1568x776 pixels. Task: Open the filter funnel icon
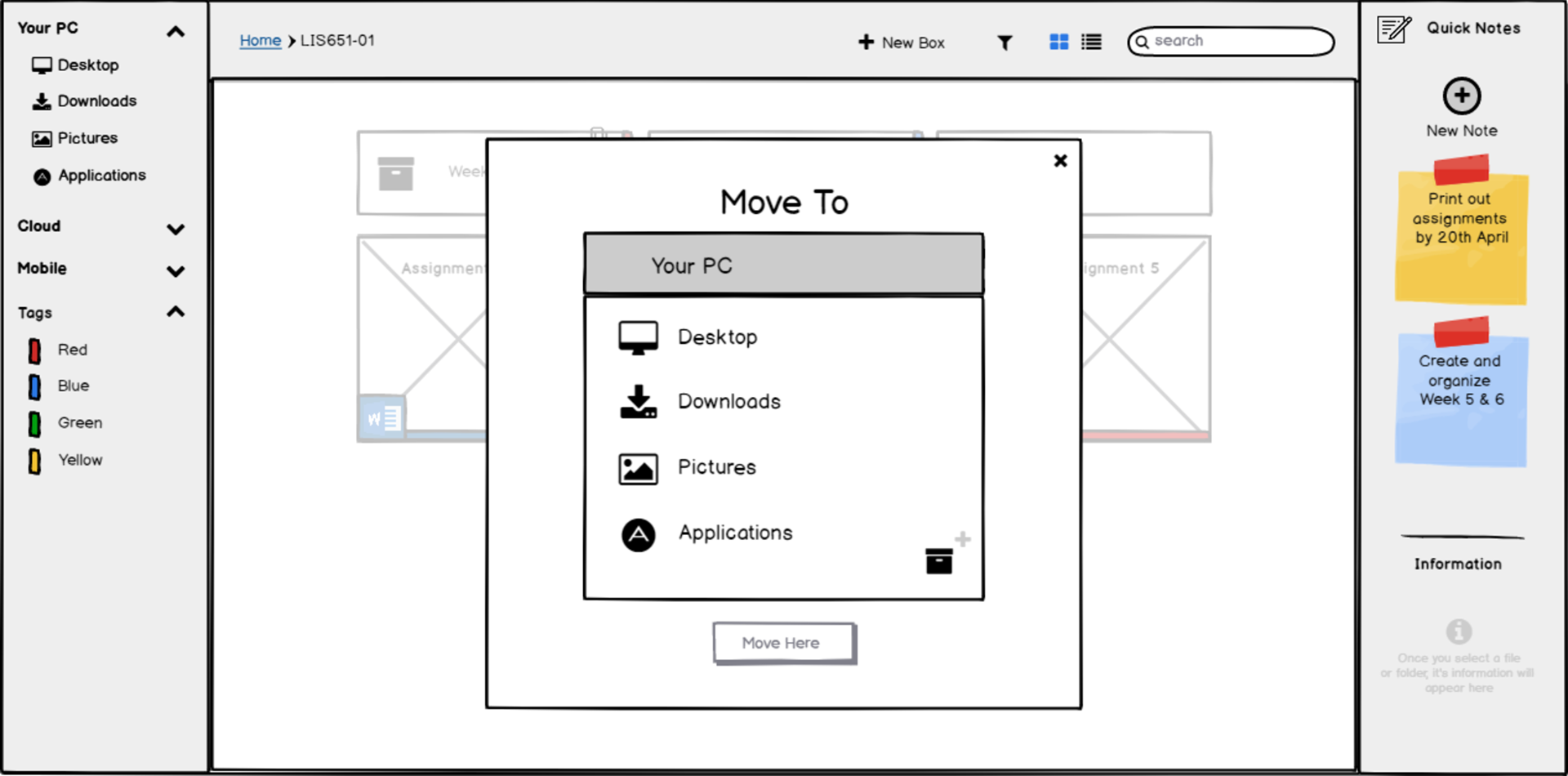pos(1005,42)
